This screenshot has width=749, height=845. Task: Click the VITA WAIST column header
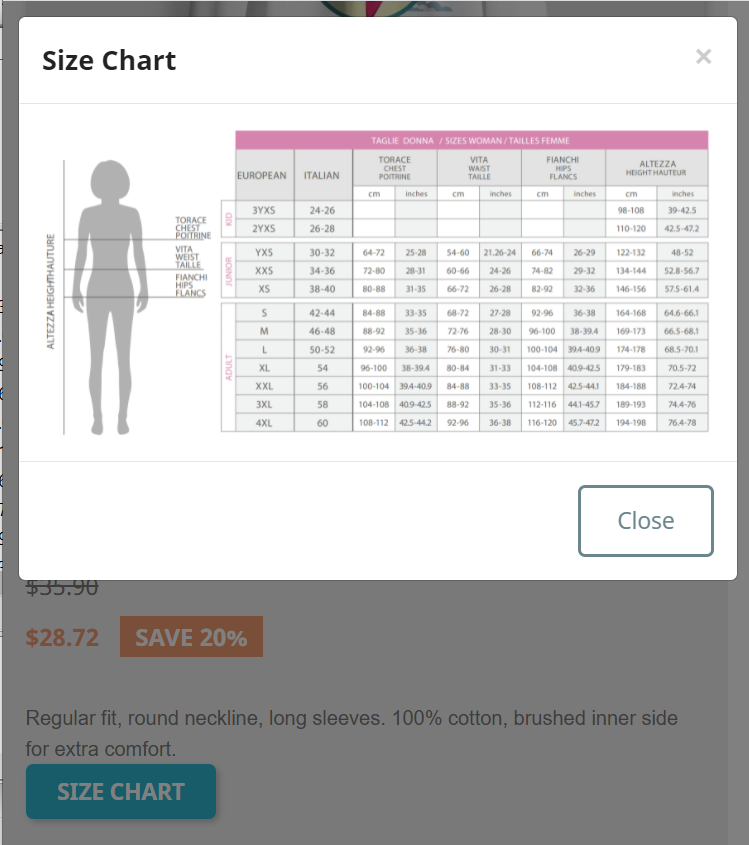point(479,168)
